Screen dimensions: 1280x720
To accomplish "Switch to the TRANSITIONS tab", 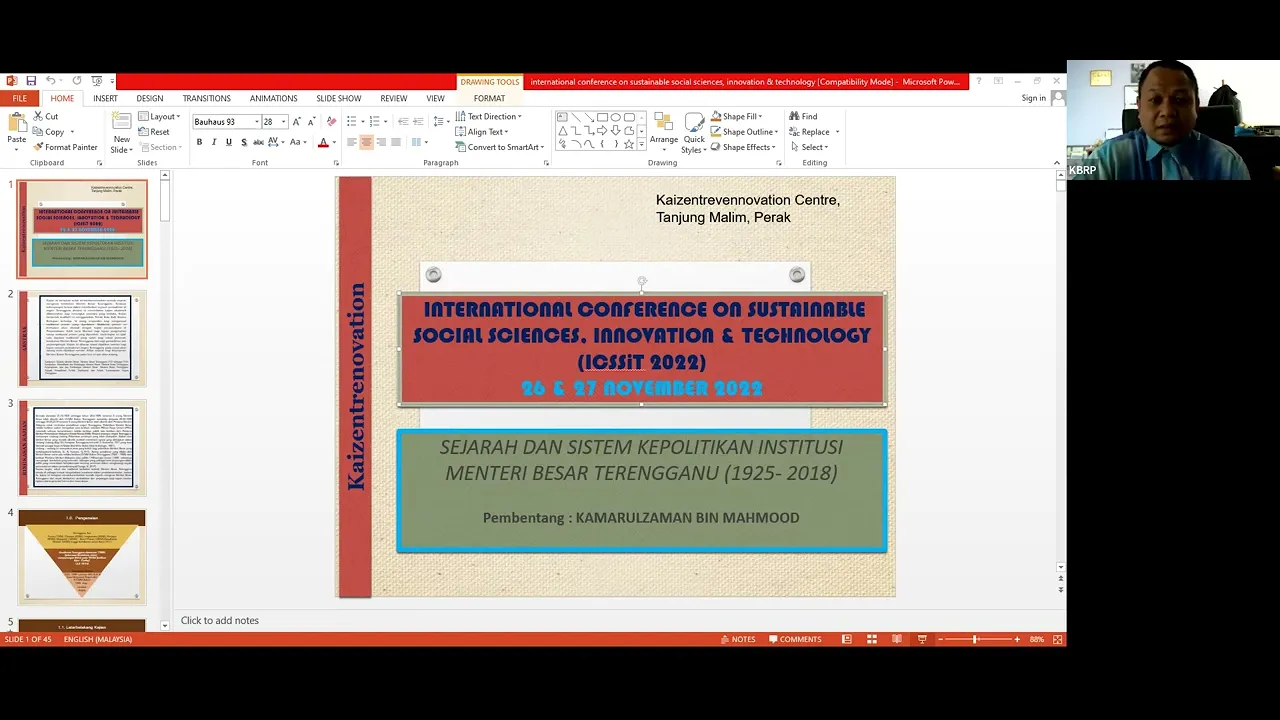I will (x=206, y=98).
